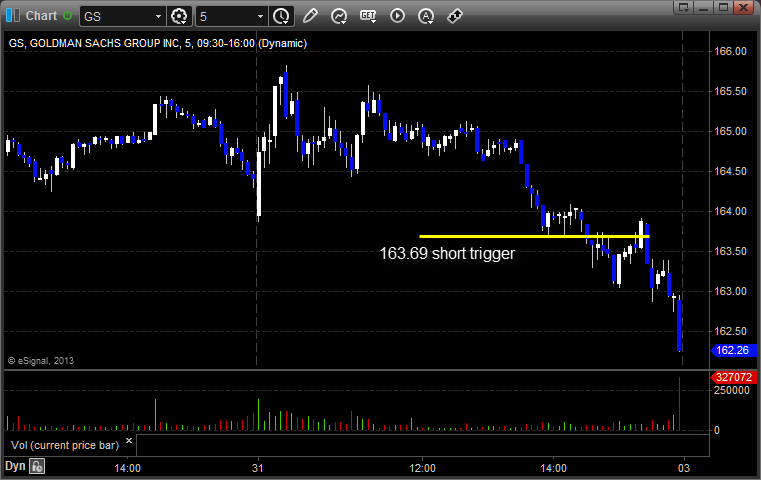Viewport: 761px width, 480px height.
Task: Click the 0 volume axis label
Action: click(x=717, y=430)
